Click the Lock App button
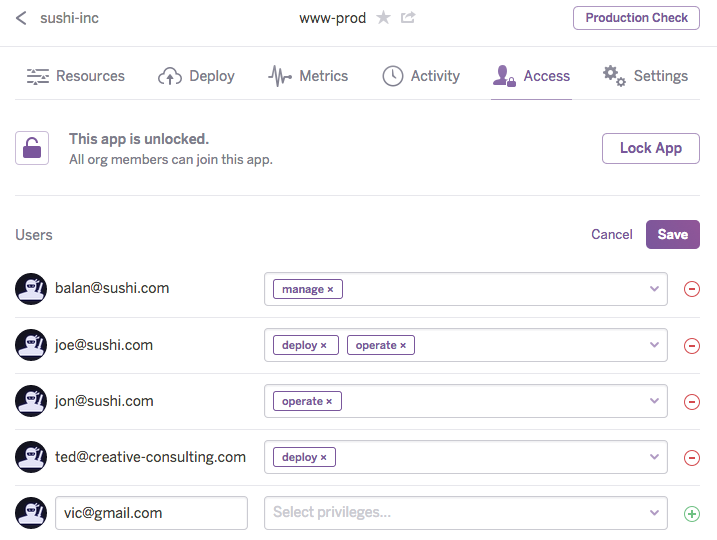 coord(650,148)
